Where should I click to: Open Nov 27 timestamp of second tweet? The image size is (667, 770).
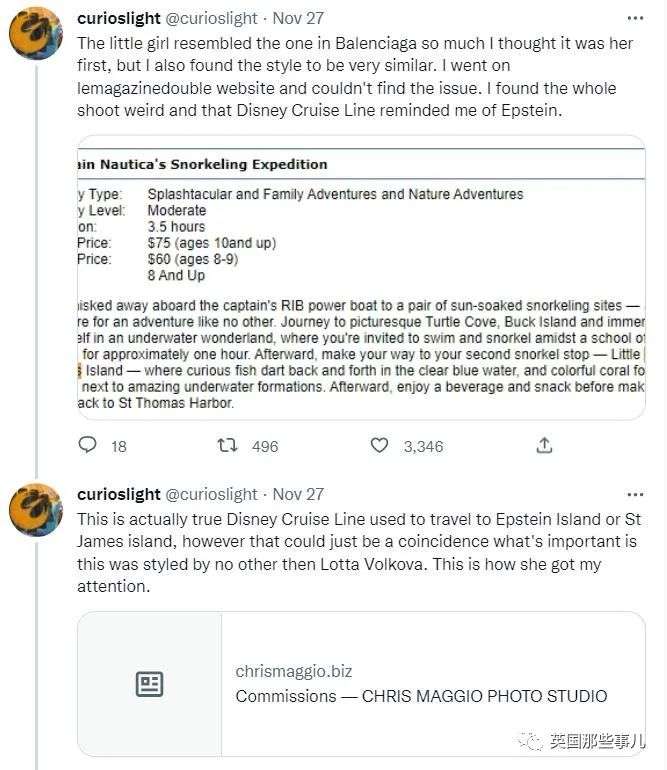point(298,494)
